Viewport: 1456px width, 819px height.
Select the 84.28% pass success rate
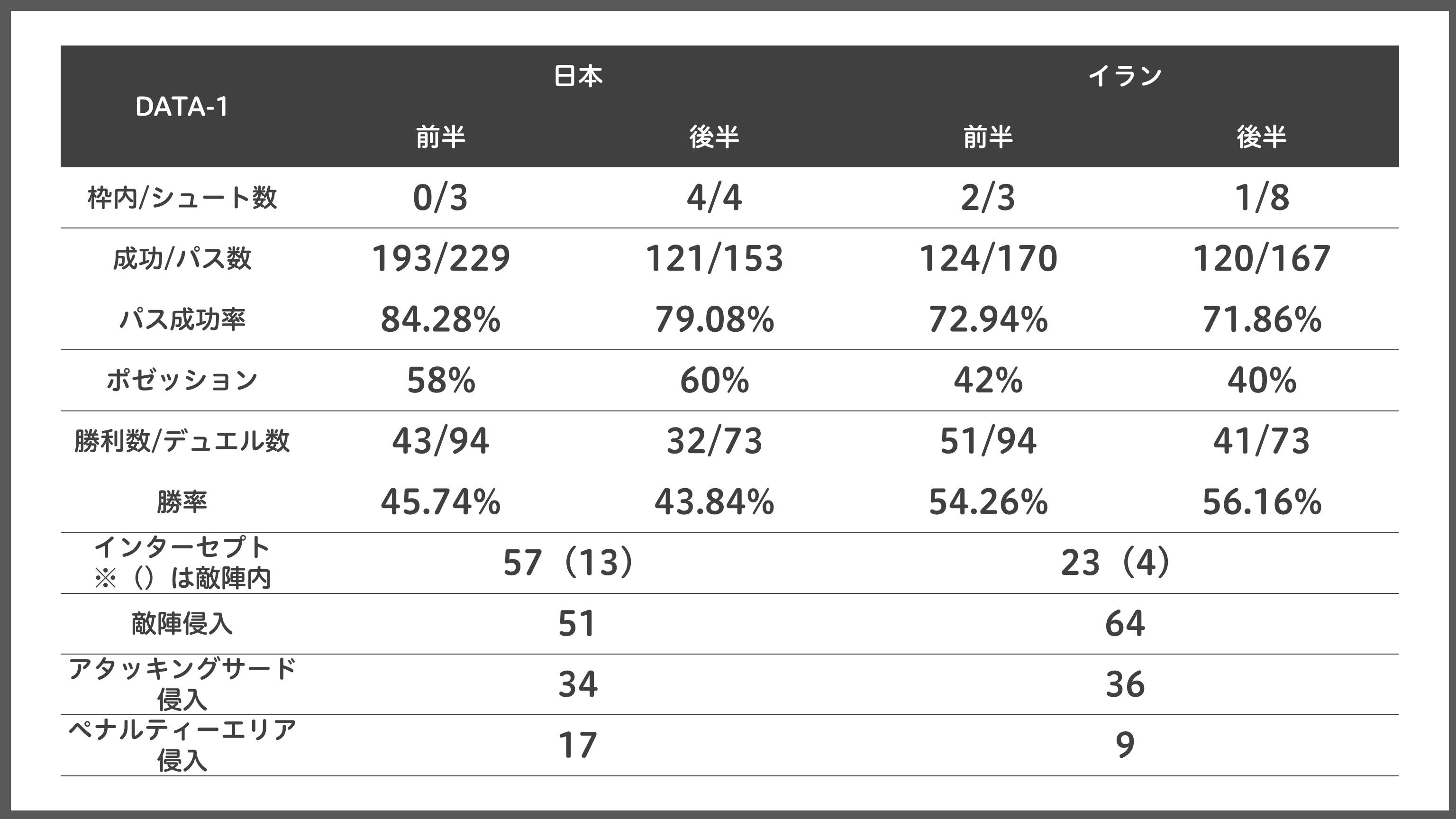click(440, 319)
